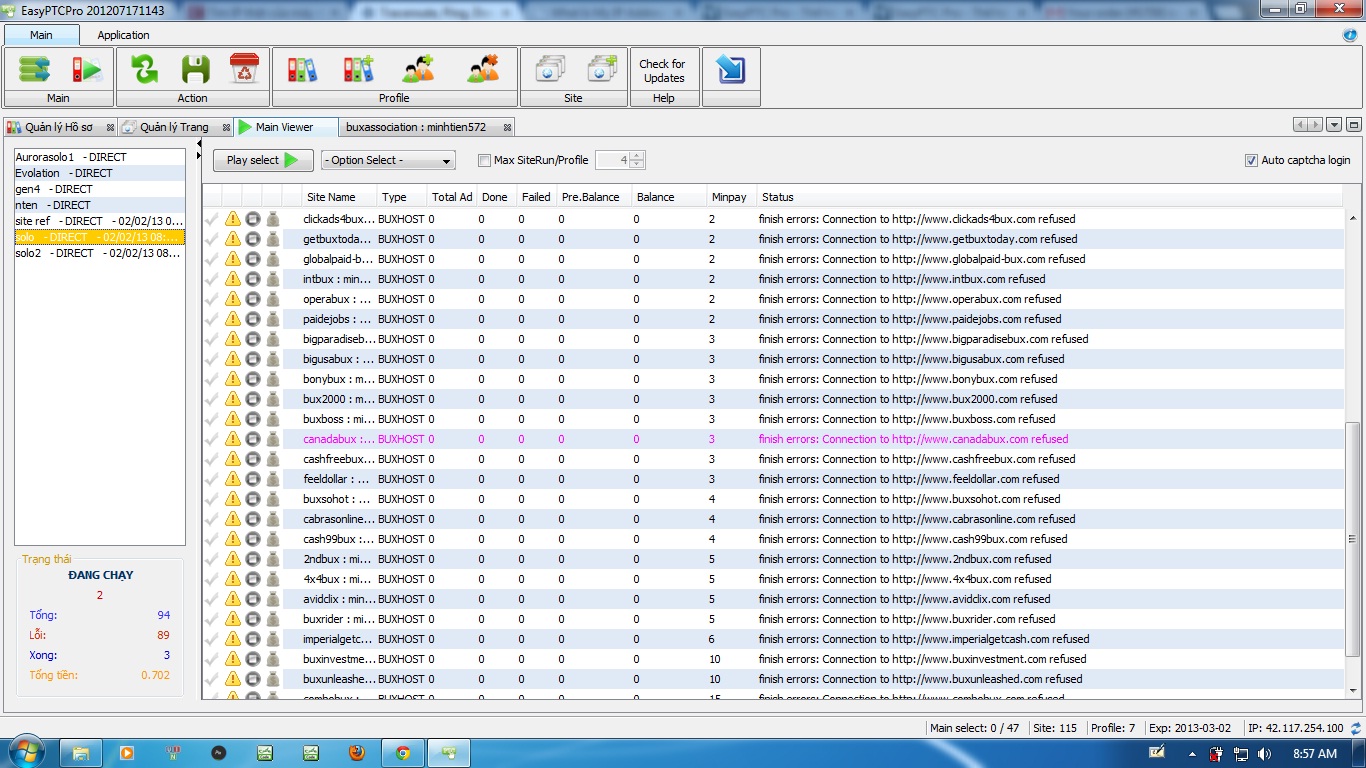Open the tab list dropdown arrow at right

coord(1334,125)
